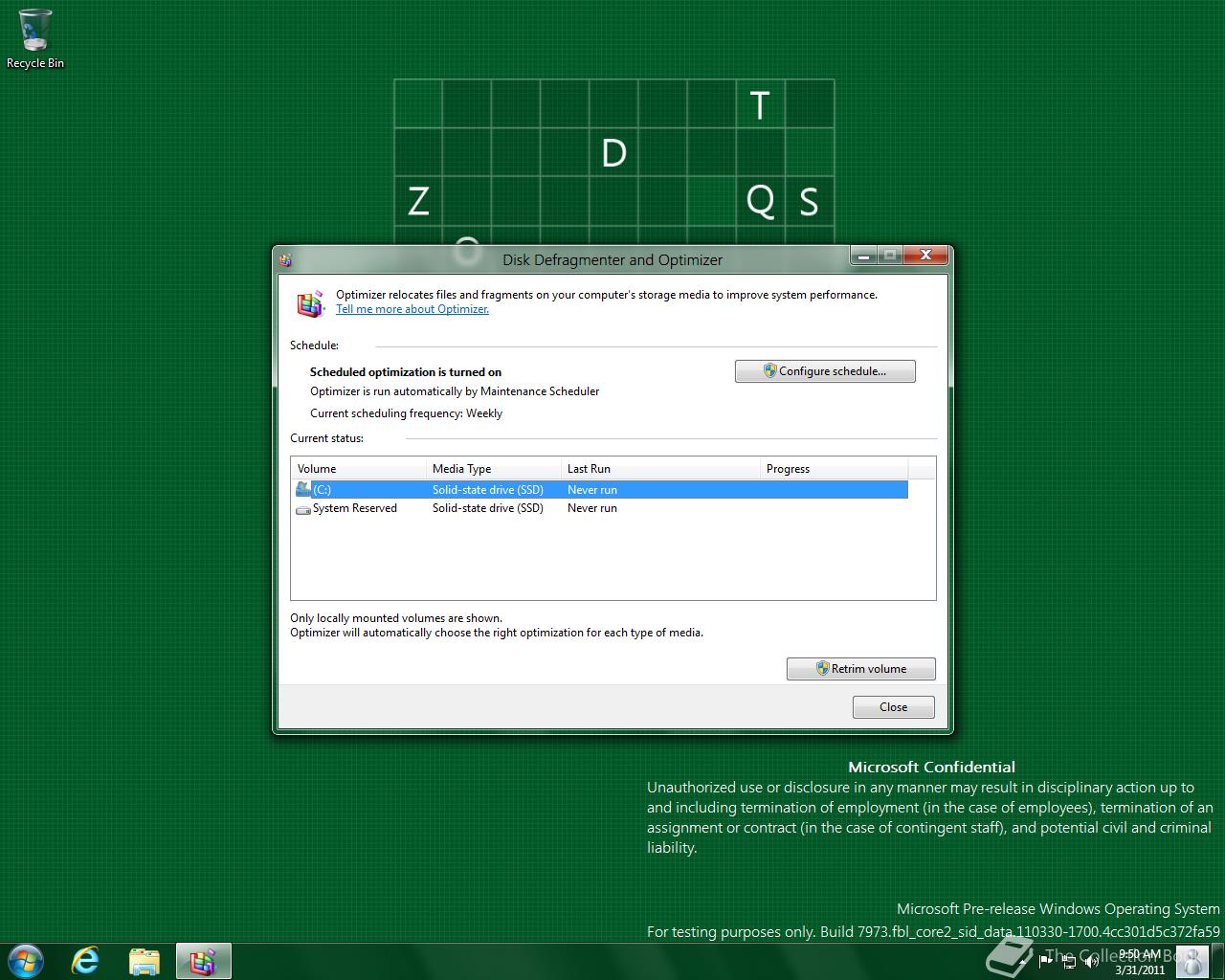This screenshot has height=980, width=1225.
Task: Click the C: drive icon in list
Action: pos(303,489)
